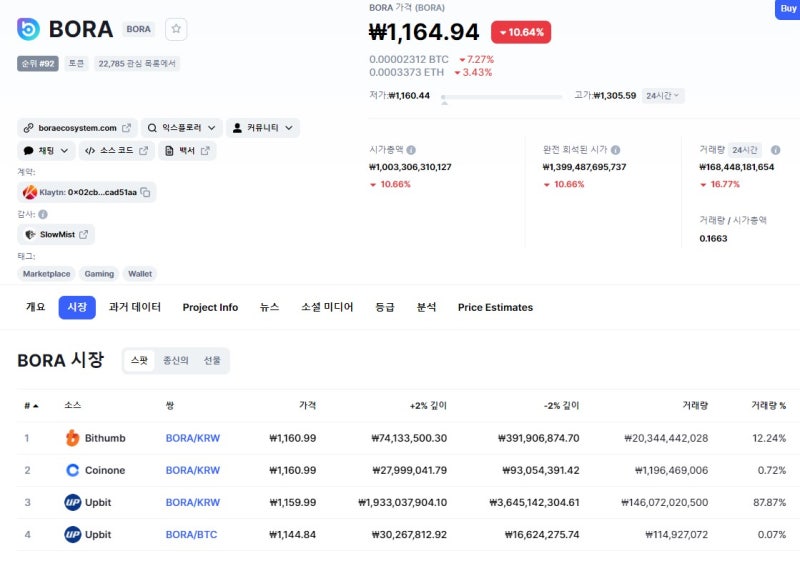
Task: Open the 등급 tab
Action: tap(385, 307)
